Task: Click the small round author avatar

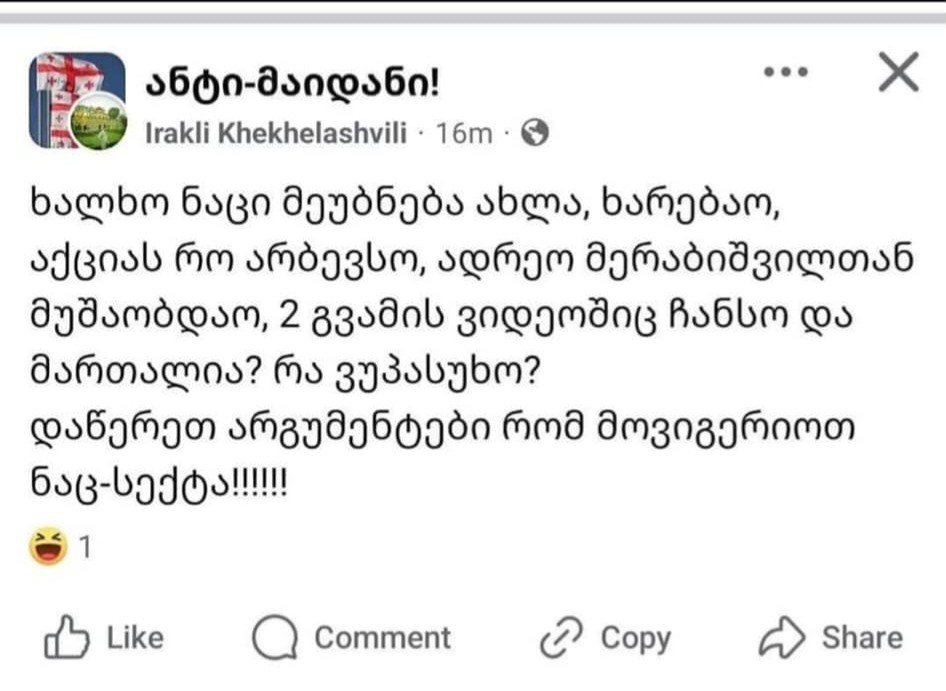Action: [x=99, y=123]
